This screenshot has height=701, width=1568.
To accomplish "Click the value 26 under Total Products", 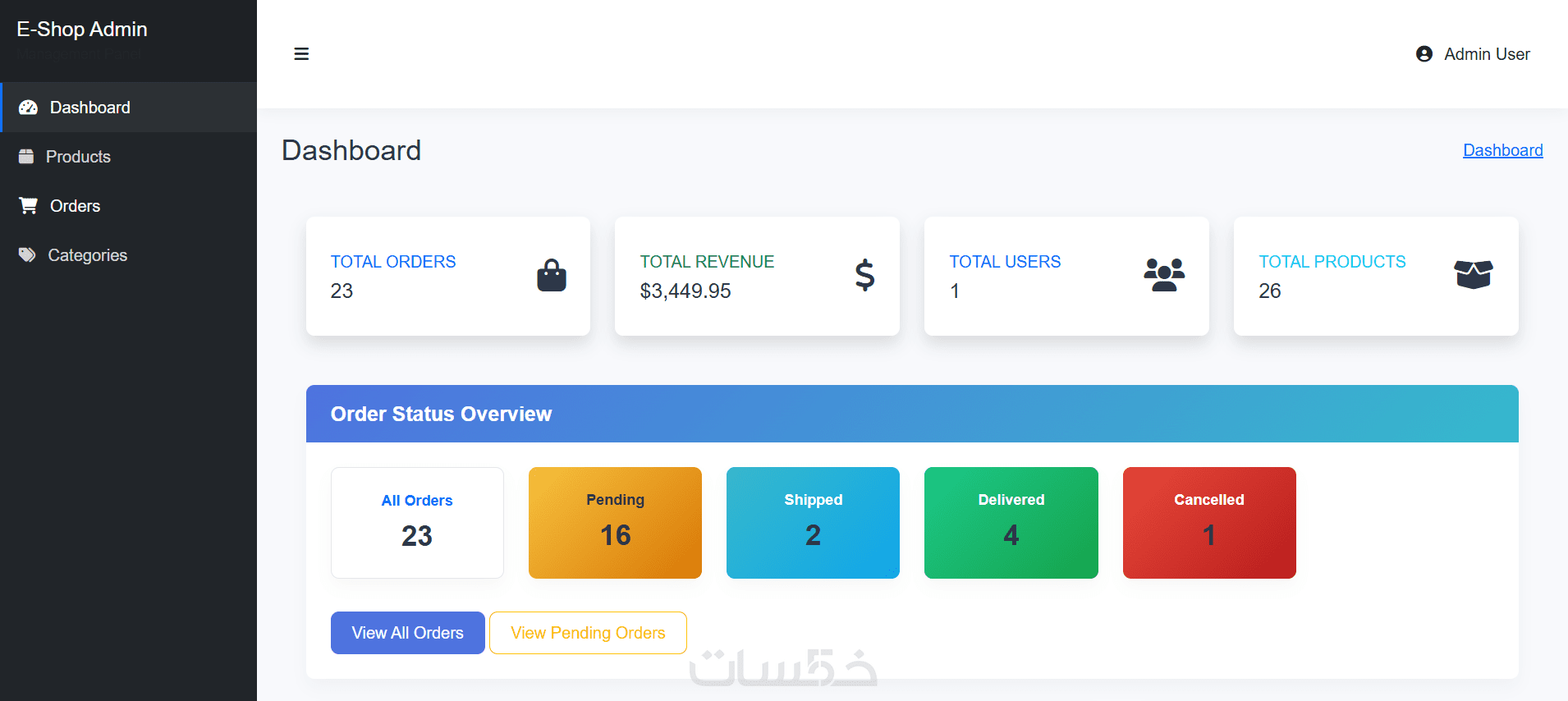I will [x=1270, y=291].
